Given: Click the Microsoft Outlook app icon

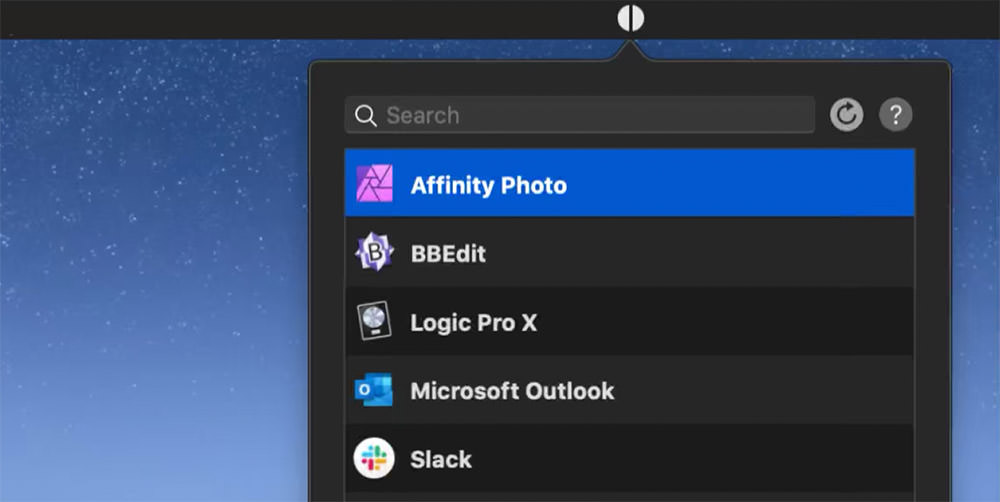Looking at the screenshot, I should pyautogui.click(x=374, y=390).
